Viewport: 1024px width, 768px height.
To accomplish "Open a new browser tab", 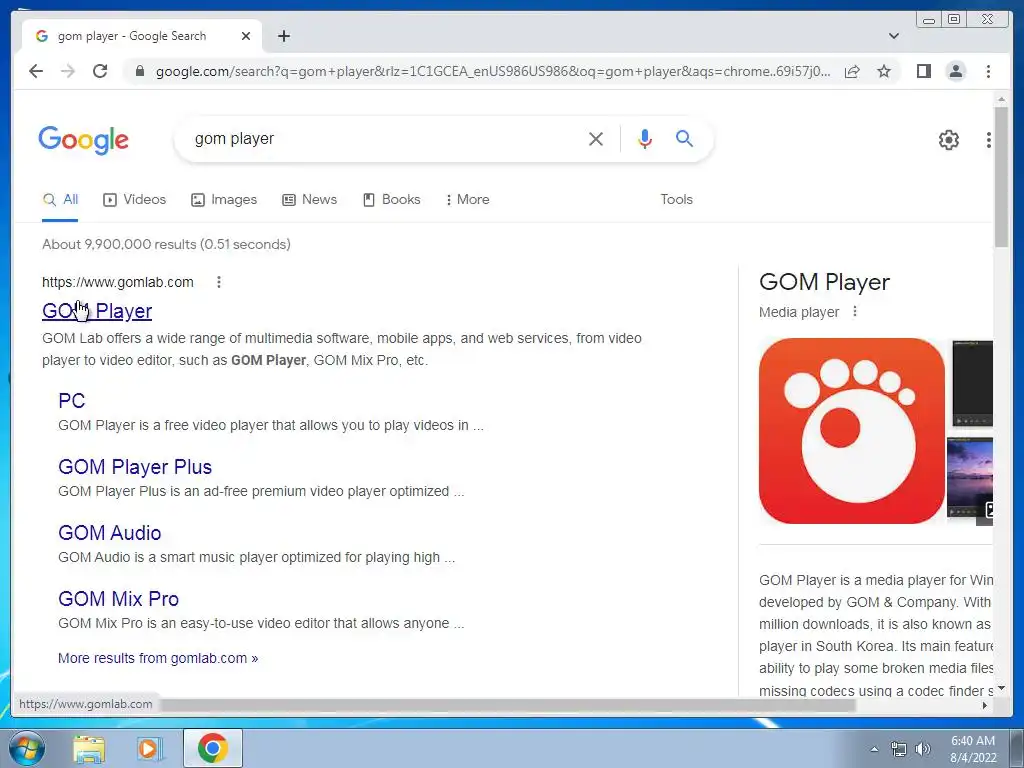I will coord(283,36).
